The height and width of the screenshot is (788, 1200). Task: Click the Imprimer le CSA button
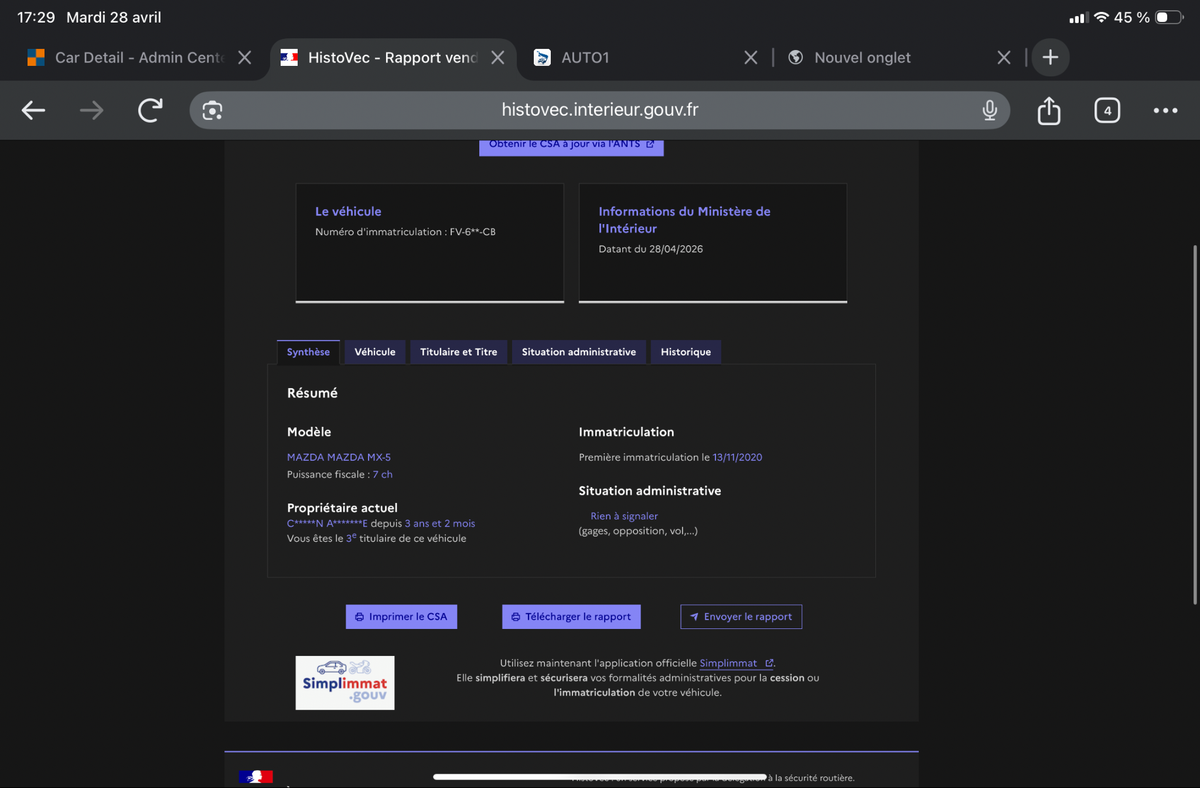tap(401, 617)
